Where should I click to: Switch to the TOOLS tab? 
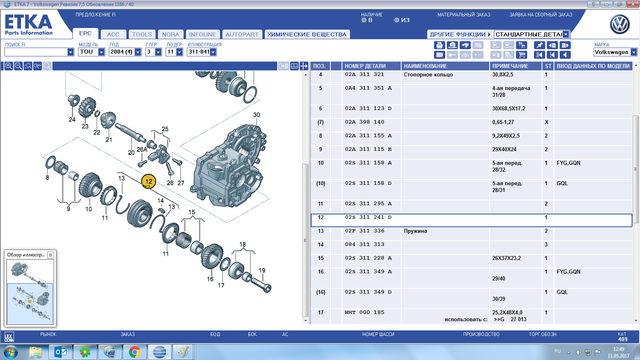pos(142,34)
